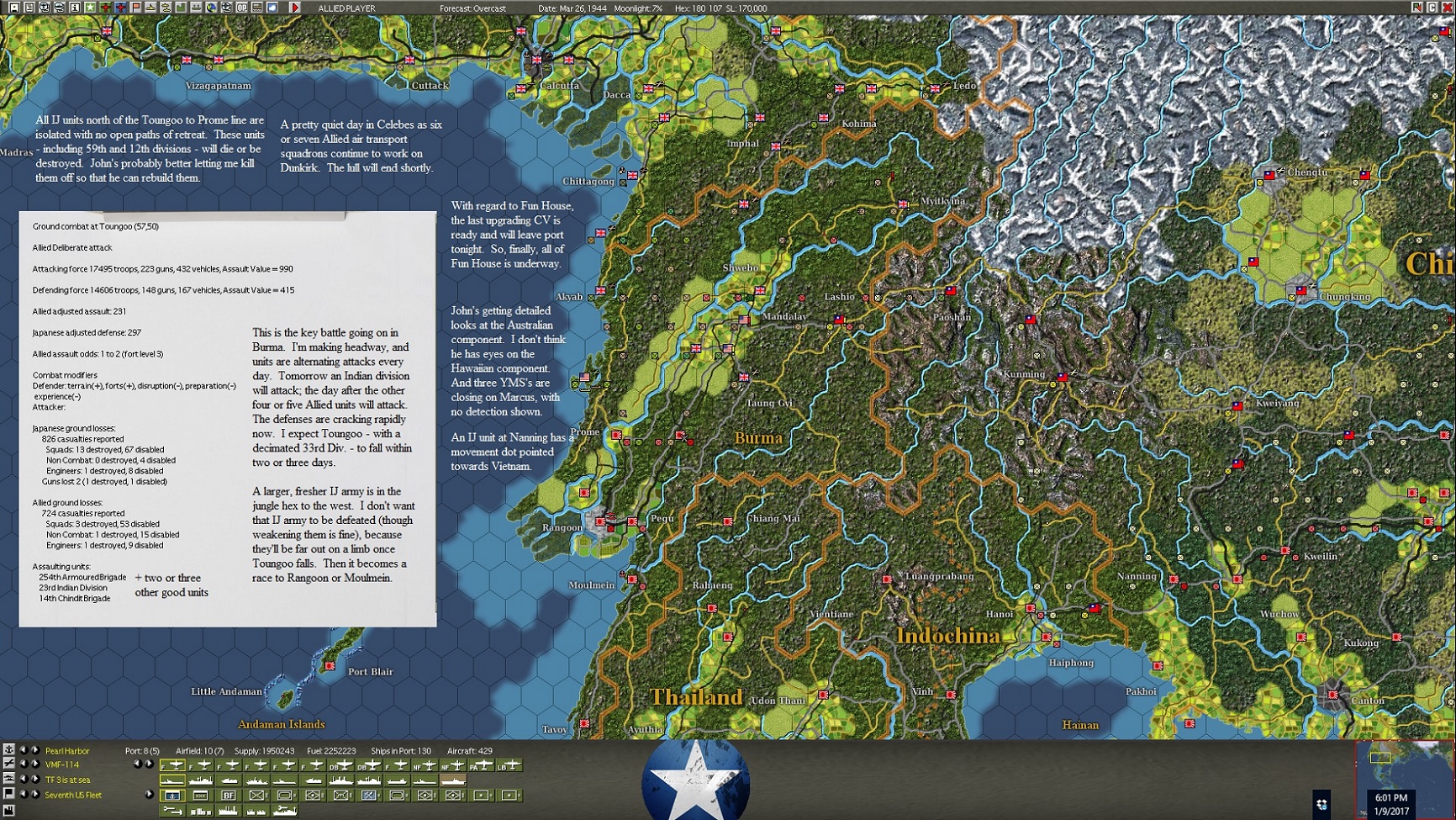Go to previous task force before TF 3
The width and height of the screenshot is (1456, 820).
(24, 780)
